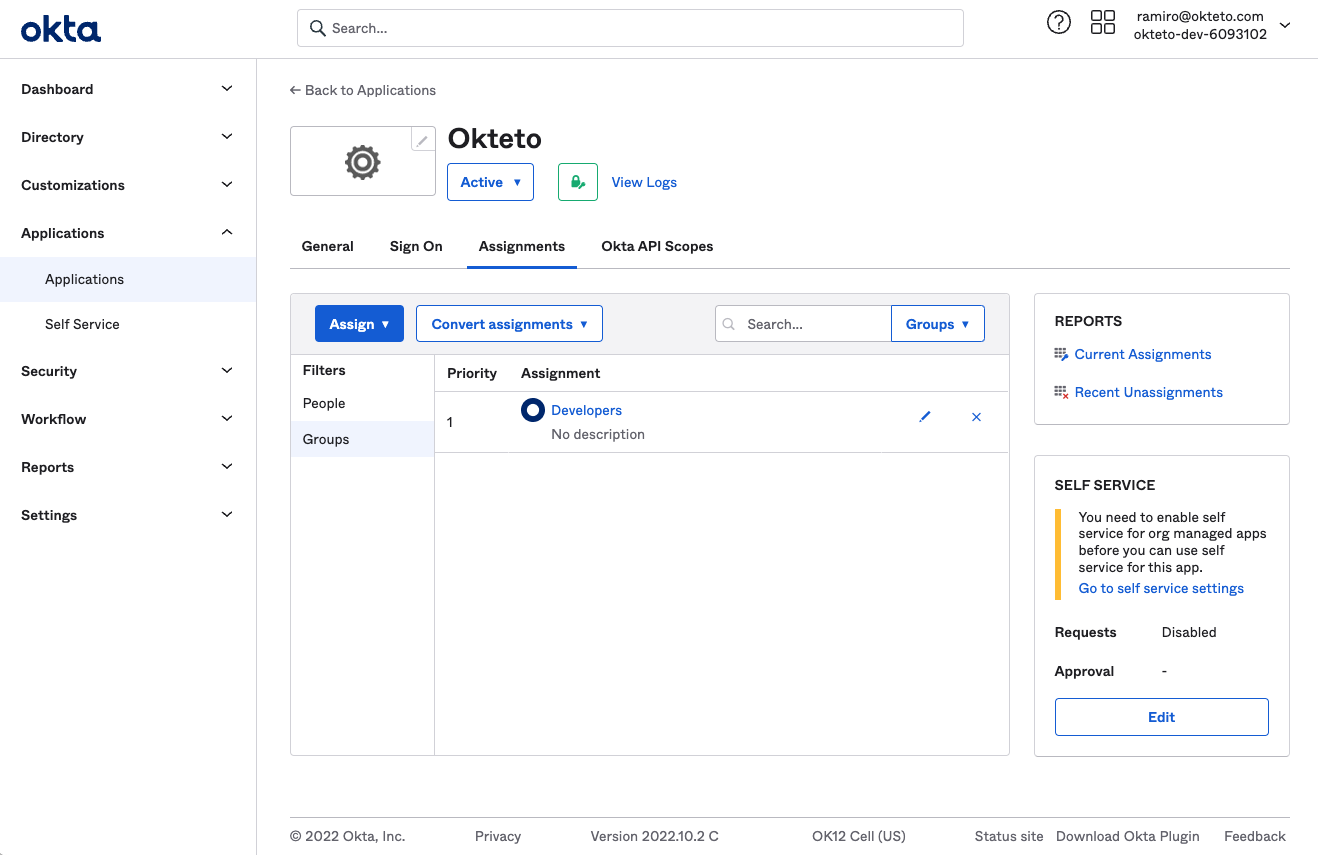Image resolution: width=1318 pixels, height=855 pixels.
Task: Click the green lock icon next to View Logs
Action: 577,182
